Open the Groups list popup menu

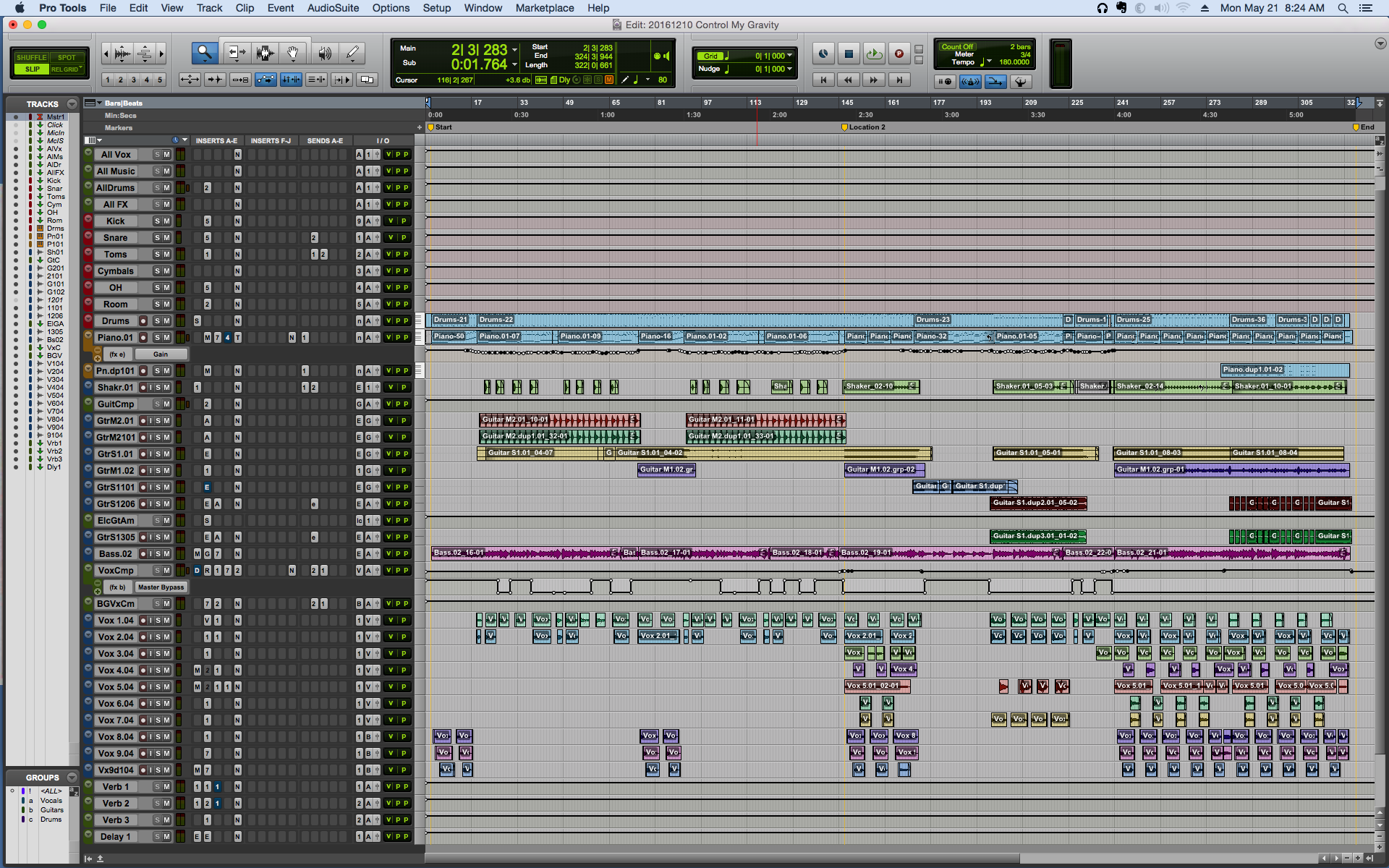(x=72, y=778)
